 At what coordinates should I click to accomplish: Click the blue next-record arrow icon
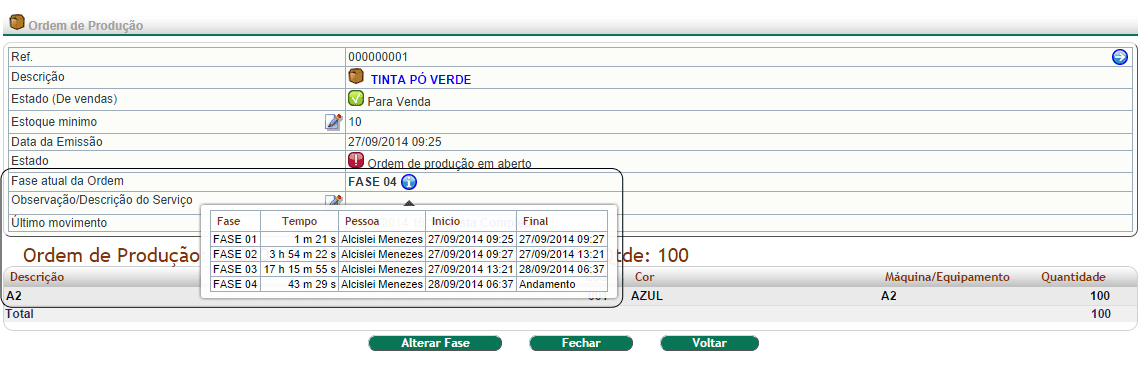(x=1119, y=57)
